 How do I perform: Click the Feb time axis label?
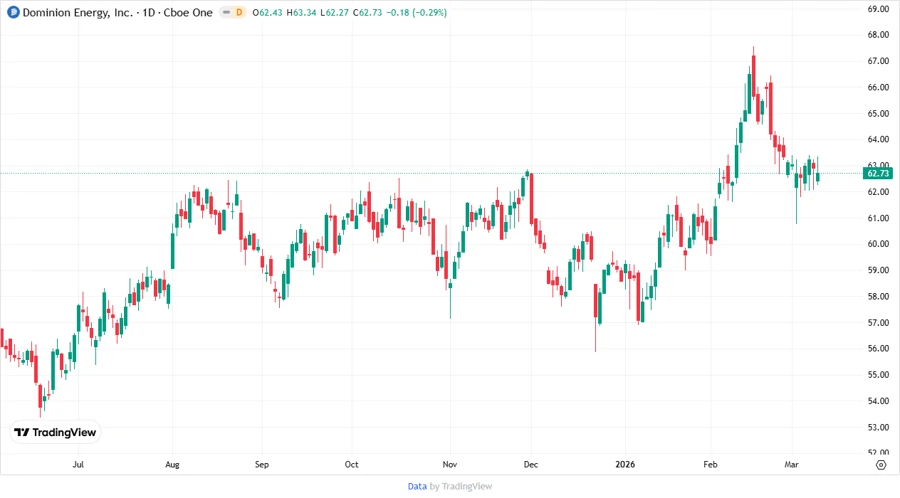[711, 464]
